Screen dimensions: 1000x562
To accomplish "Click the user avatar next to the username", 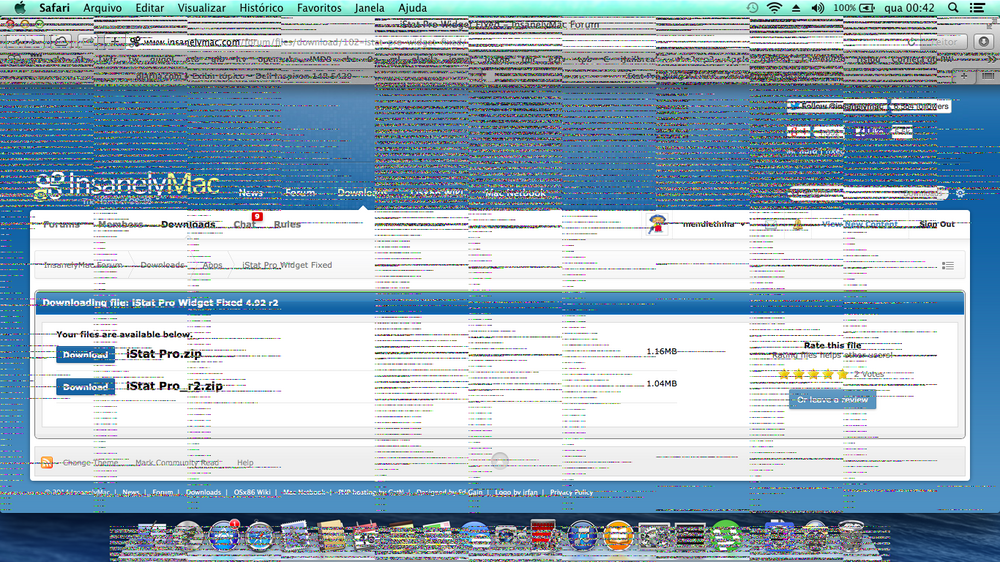I will [x=658, y=224].
